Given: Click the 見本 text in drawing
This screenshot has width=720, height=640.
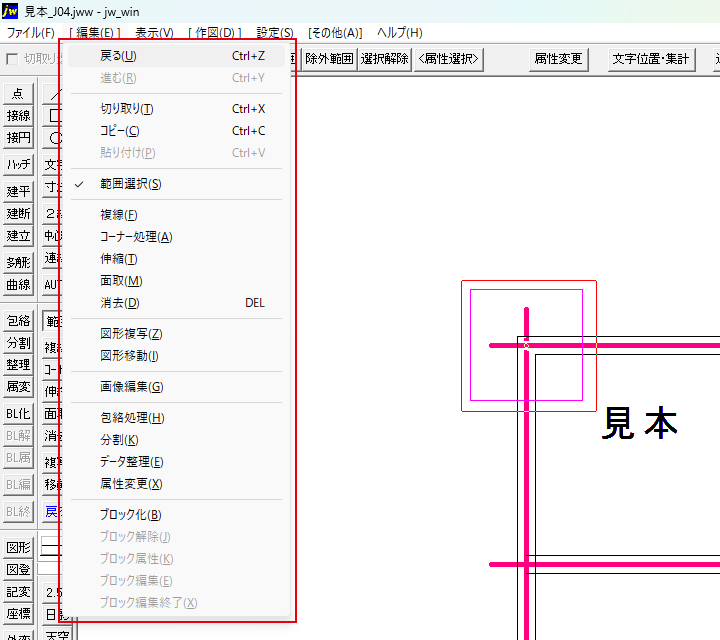Looking at the screenshot, I should 640,423.
